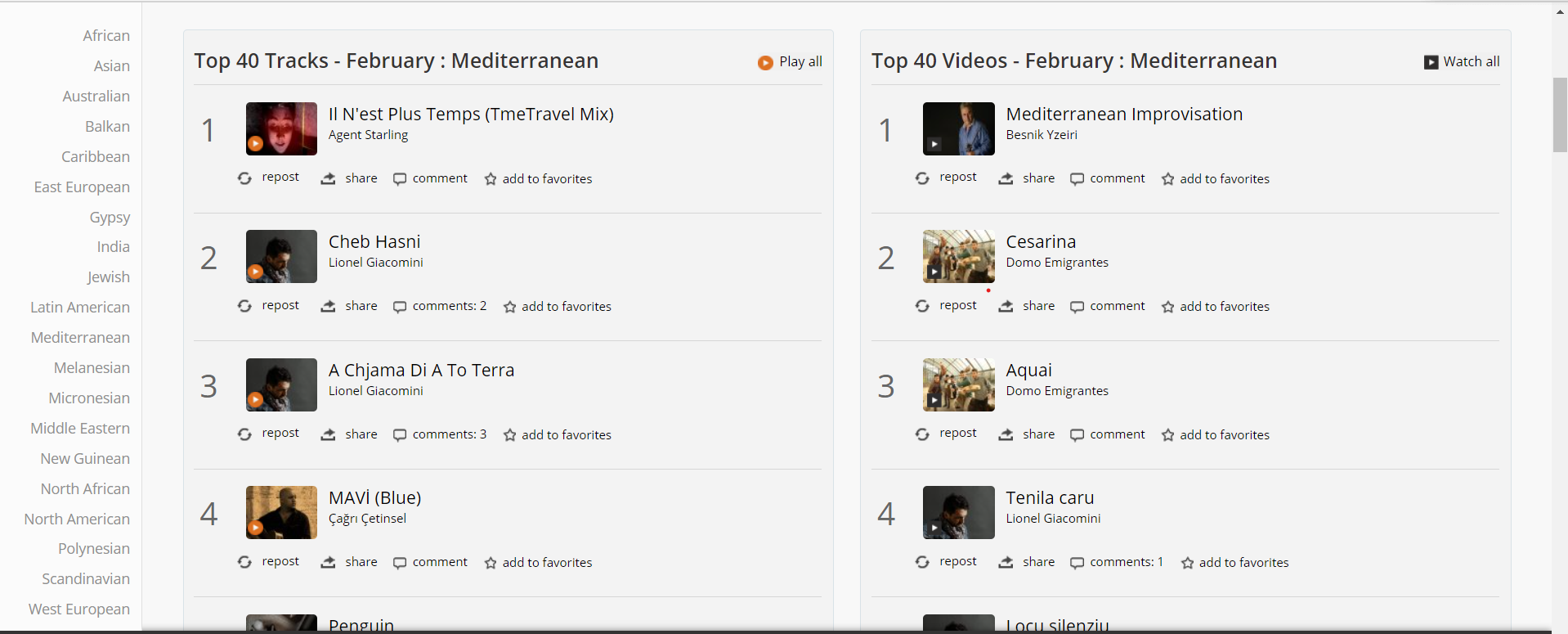
Task: Play Il N'est Plus Temps track thumbnail
Action: (x=281, y=128)
